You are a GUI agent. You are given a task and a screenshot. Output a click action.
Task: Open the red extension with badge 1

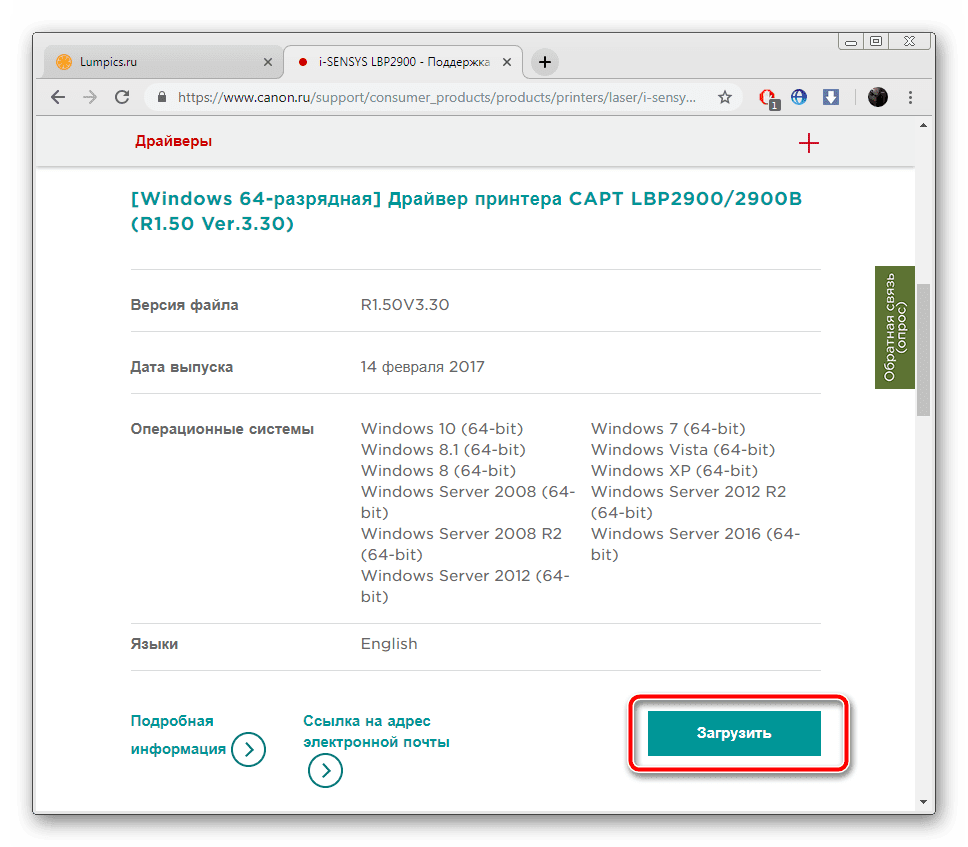[769, 98]
